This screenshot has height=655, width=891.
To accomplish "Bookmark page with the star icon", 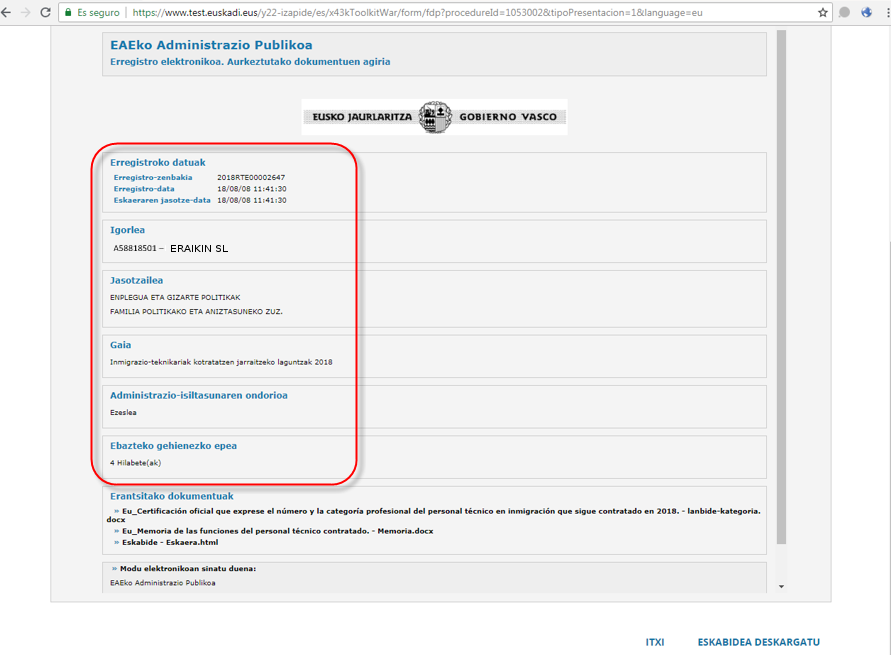I will click(x=823, y=13).
